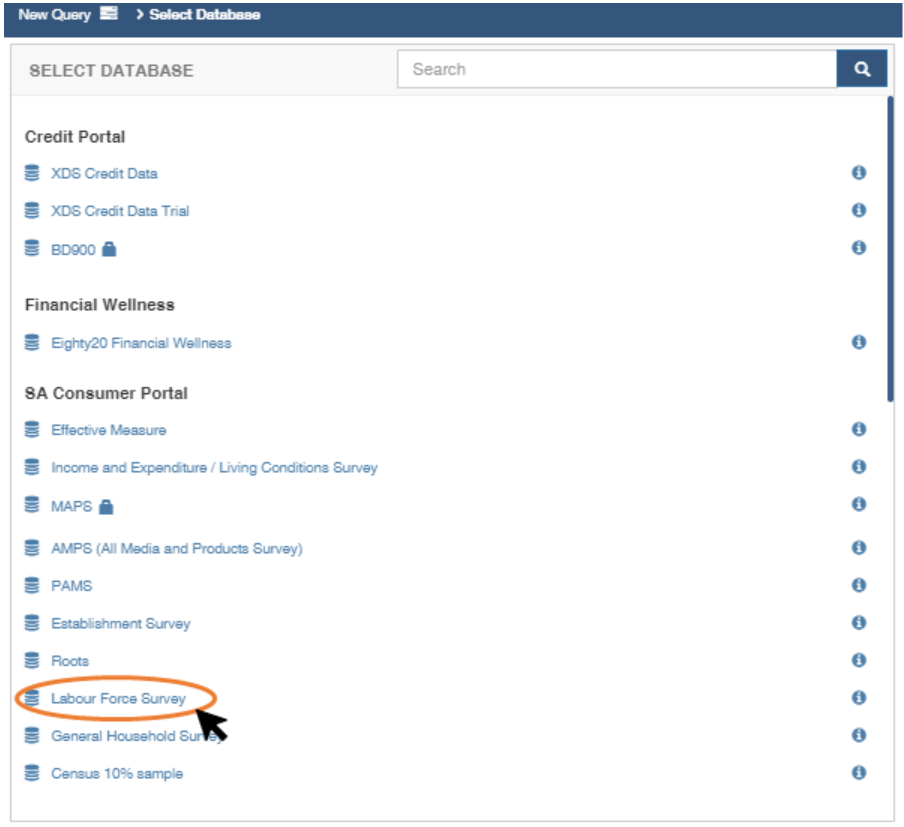Open the Establishment Survey database
This screenshot has height=827, width=904.
tap(120, 623)
